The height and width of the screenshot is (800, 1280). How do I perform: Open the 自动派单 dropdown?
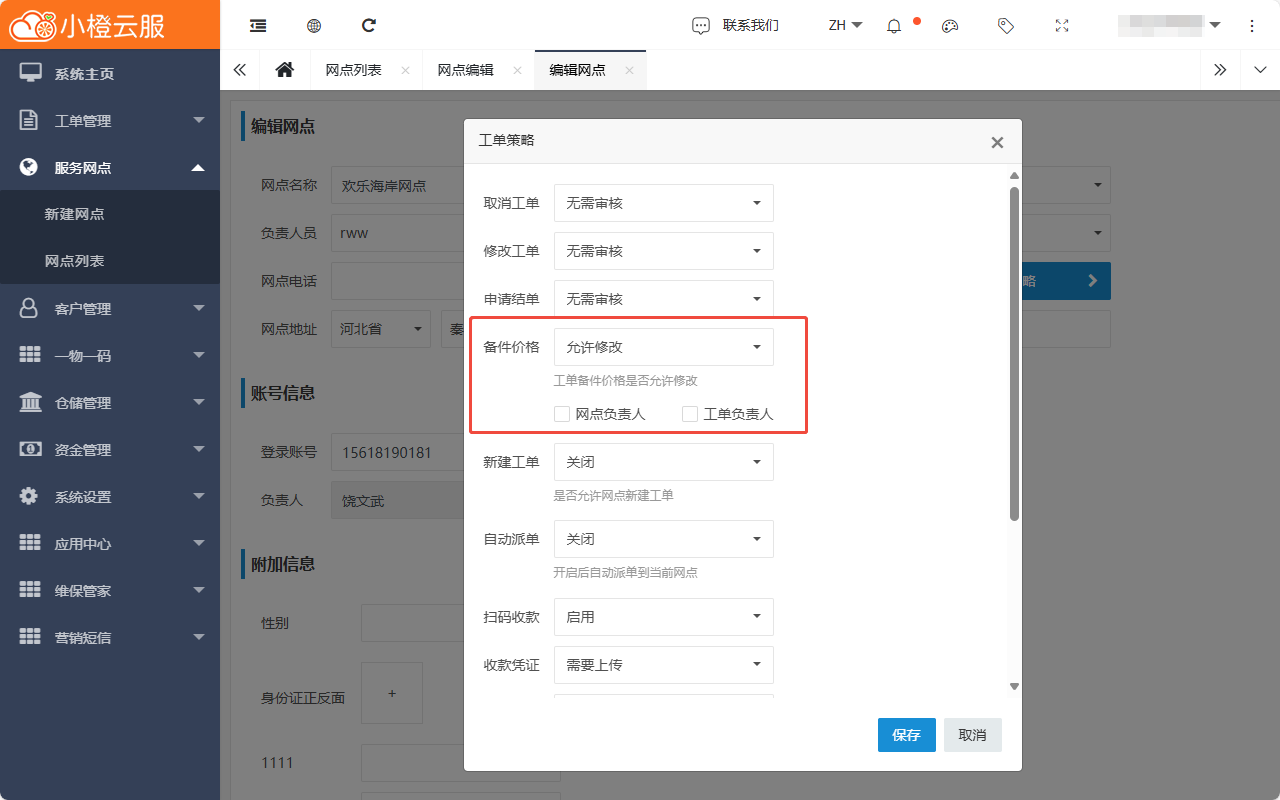[664, 539]
